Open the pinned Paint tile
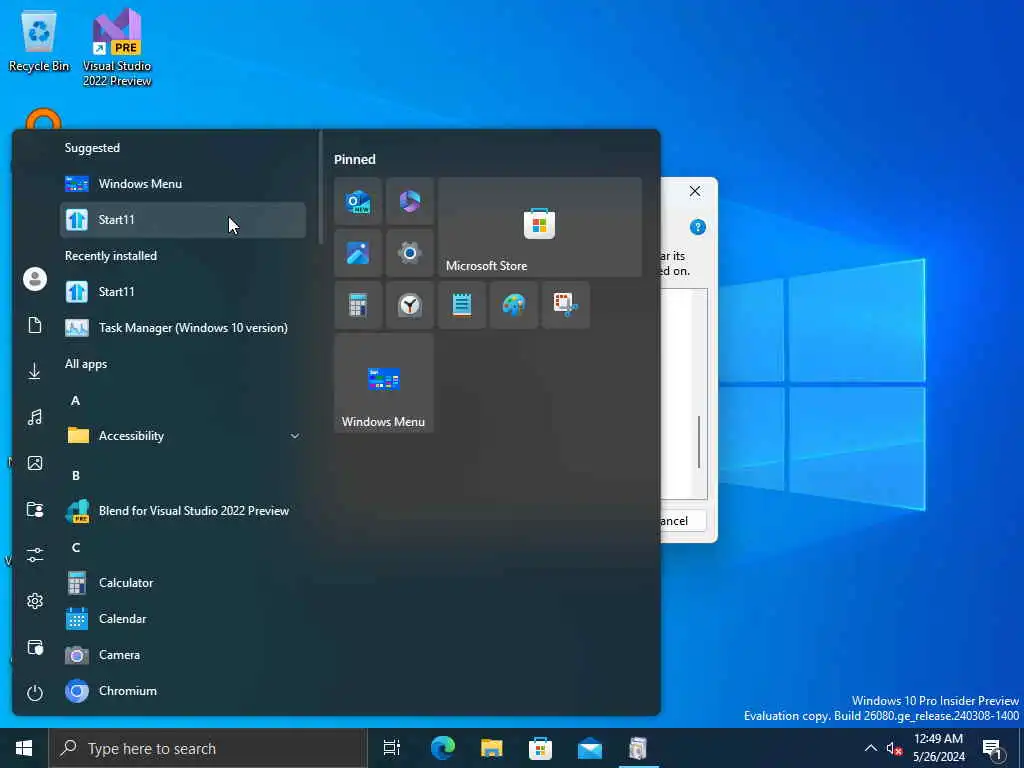Screen dimensions: 1024x768 514,305
